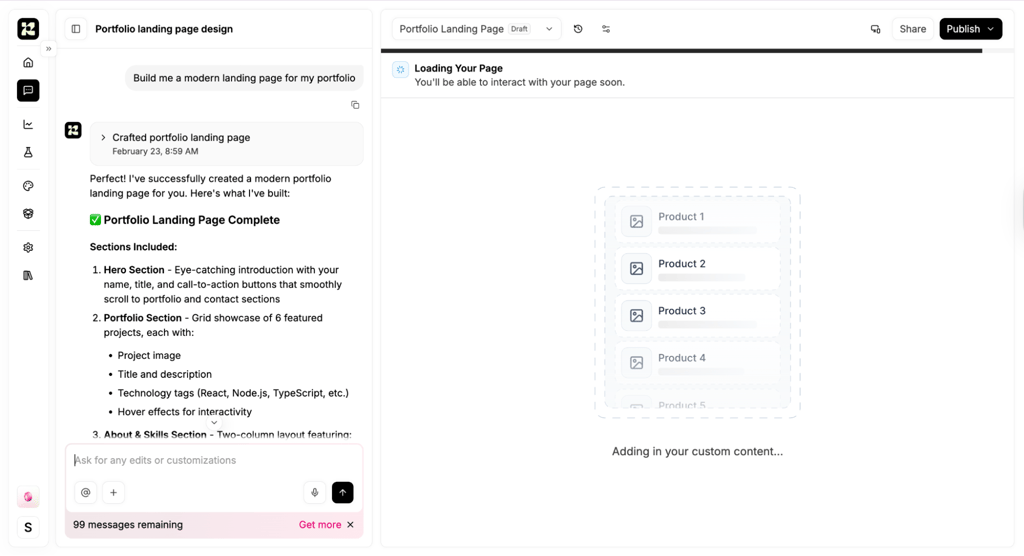Focus the 'Ask for any edits or customizations' input
This screenshot has height=556, width=1024.
(214, 460)
